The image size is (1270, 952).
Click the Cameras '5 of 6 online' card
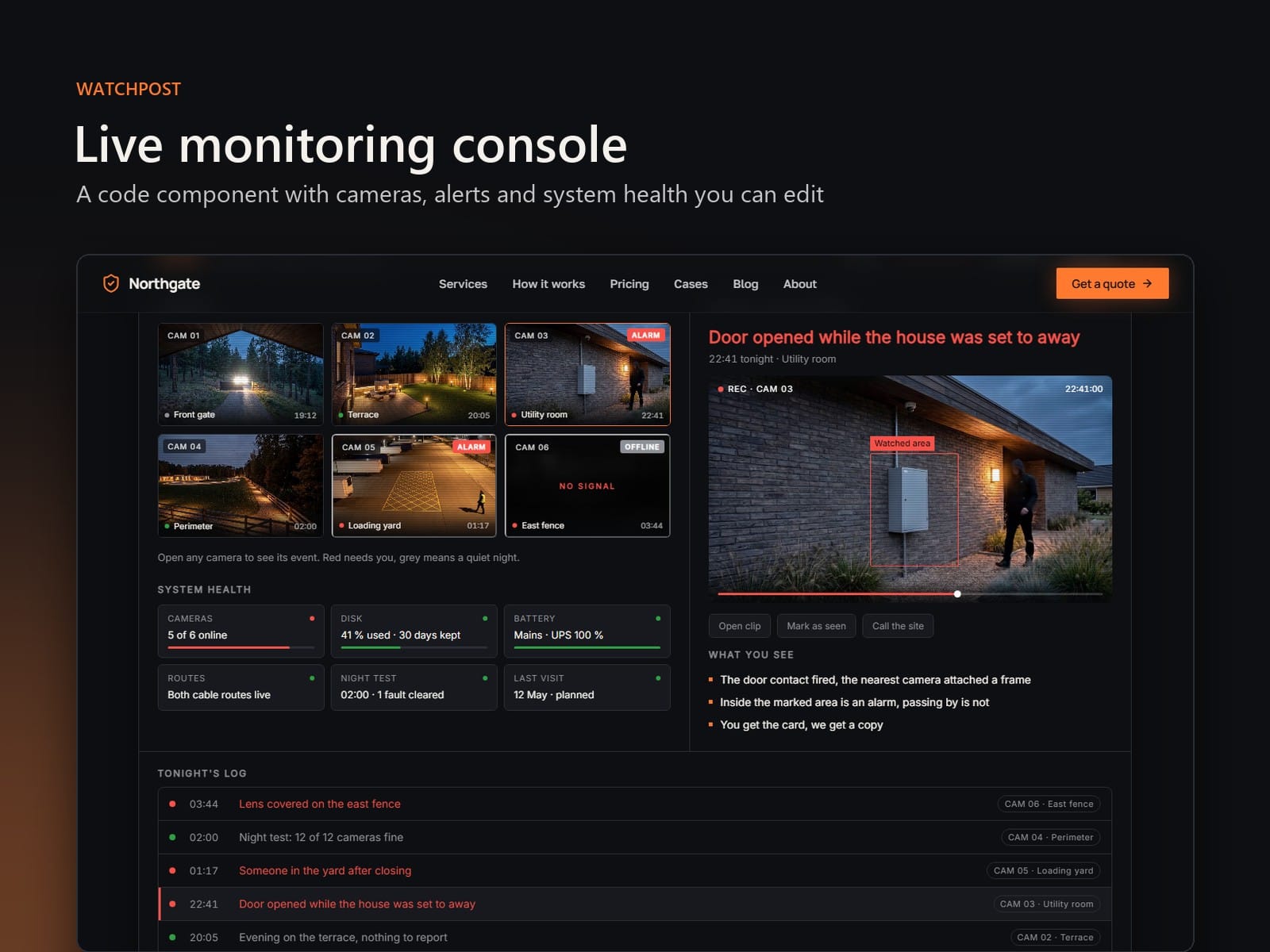pyautogui.click(x=241, y=631)
